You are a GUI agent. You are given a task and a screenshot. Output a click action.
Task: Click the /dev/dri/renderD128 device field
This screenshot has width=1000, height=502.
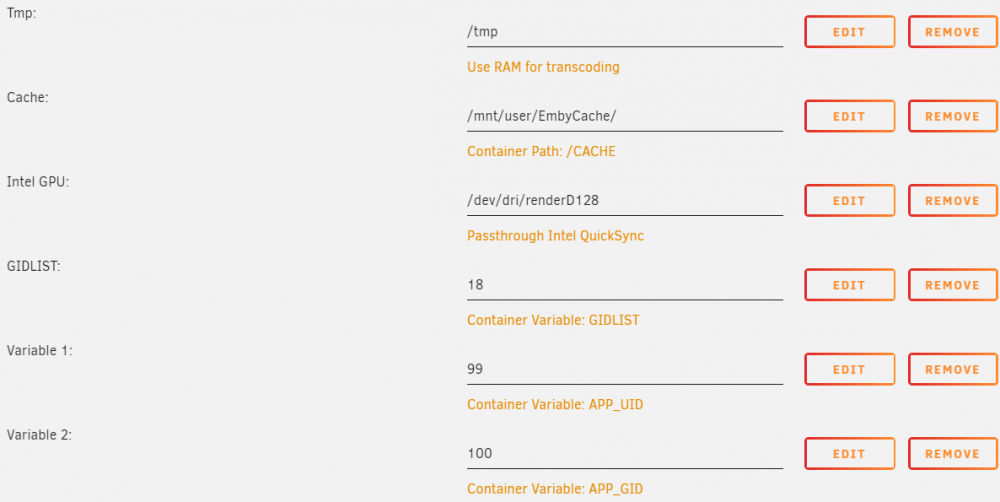click(x=625, y=200)
